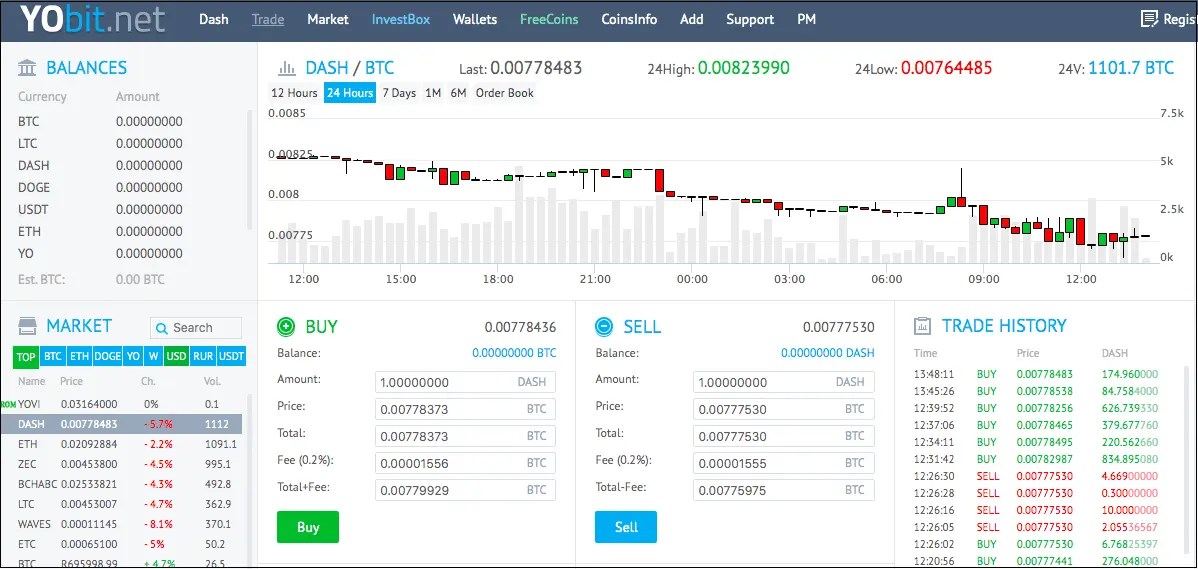Select the 1M chart range
Screen dimensions: 1198x569
click(x=433, y=93)
